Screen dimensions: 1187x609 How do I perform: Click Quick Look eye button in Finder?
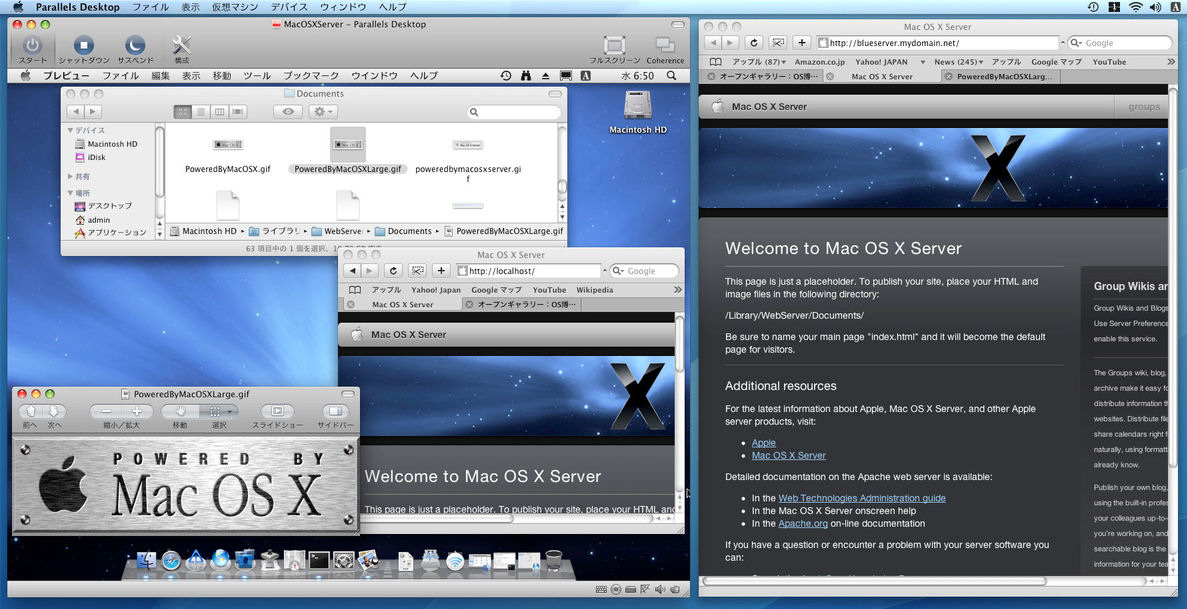pyautogui.click(x=288, y=111)
